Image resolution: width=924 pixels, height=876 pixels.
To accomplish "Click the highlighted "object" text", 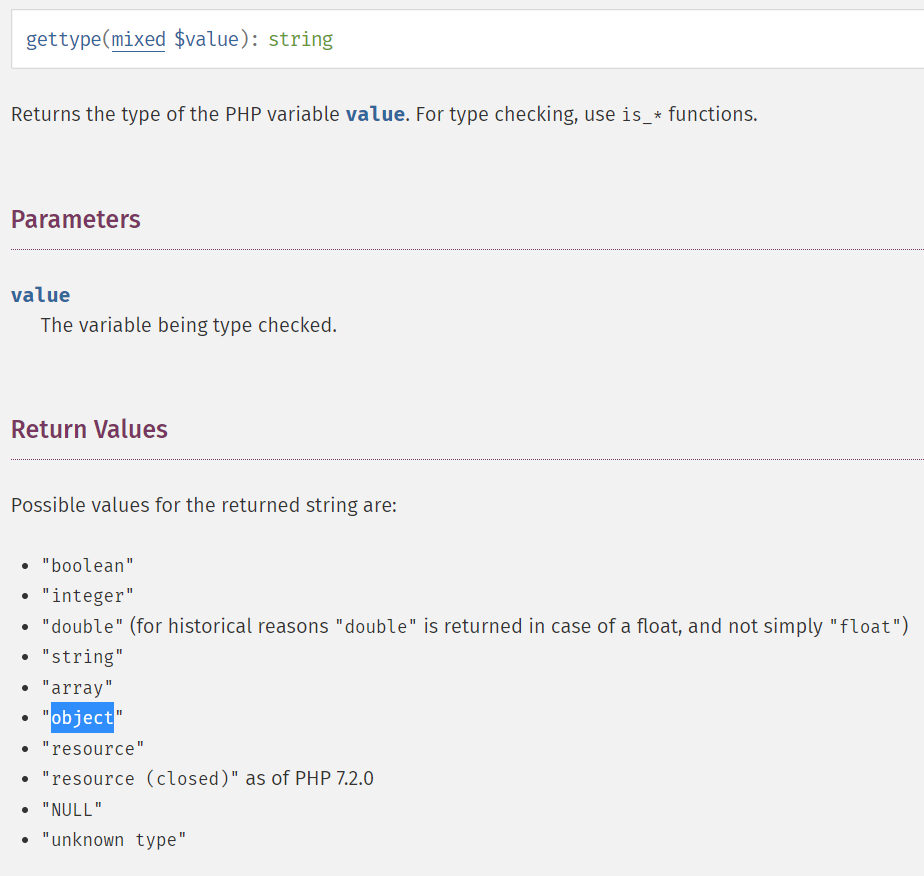I will point(82,718).
